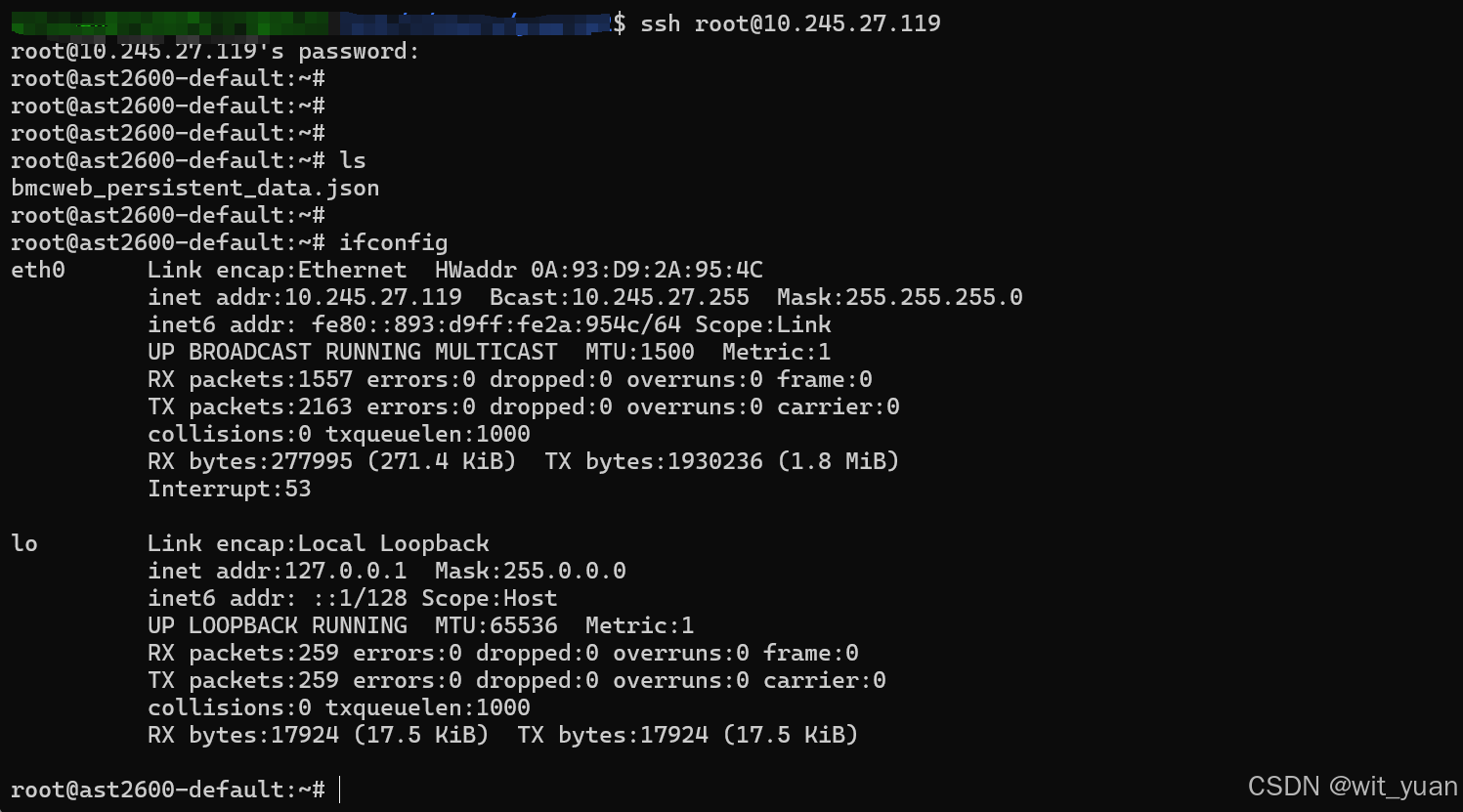Screen dimensions: 1463x812
Task: Click the Mask:255.255.255.0 value
Action: (x=899, y=297)
